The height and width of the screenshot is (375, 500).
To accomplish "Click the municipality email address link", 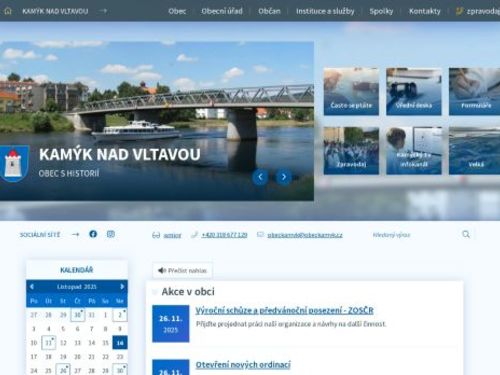I will point(305,235).
